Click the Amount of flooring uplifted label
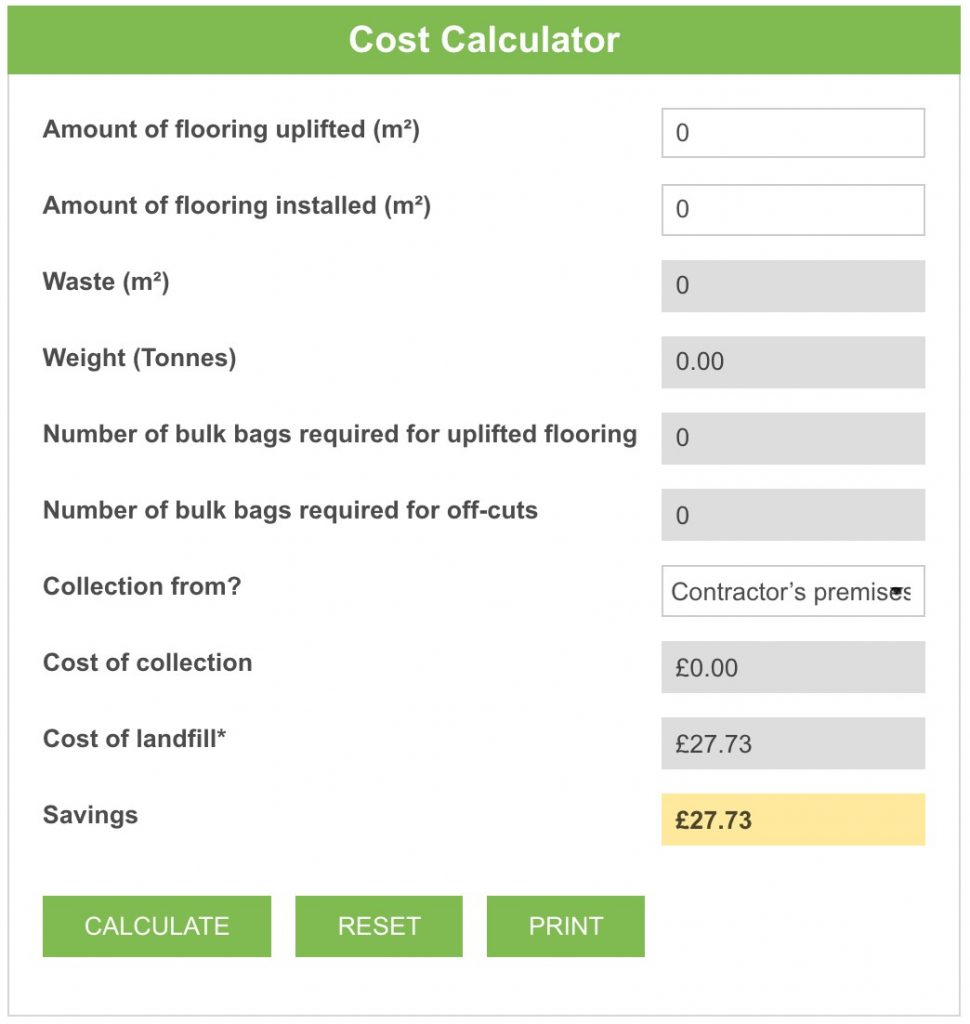This screenshot has width=970, height=1024. coord(231,130)
